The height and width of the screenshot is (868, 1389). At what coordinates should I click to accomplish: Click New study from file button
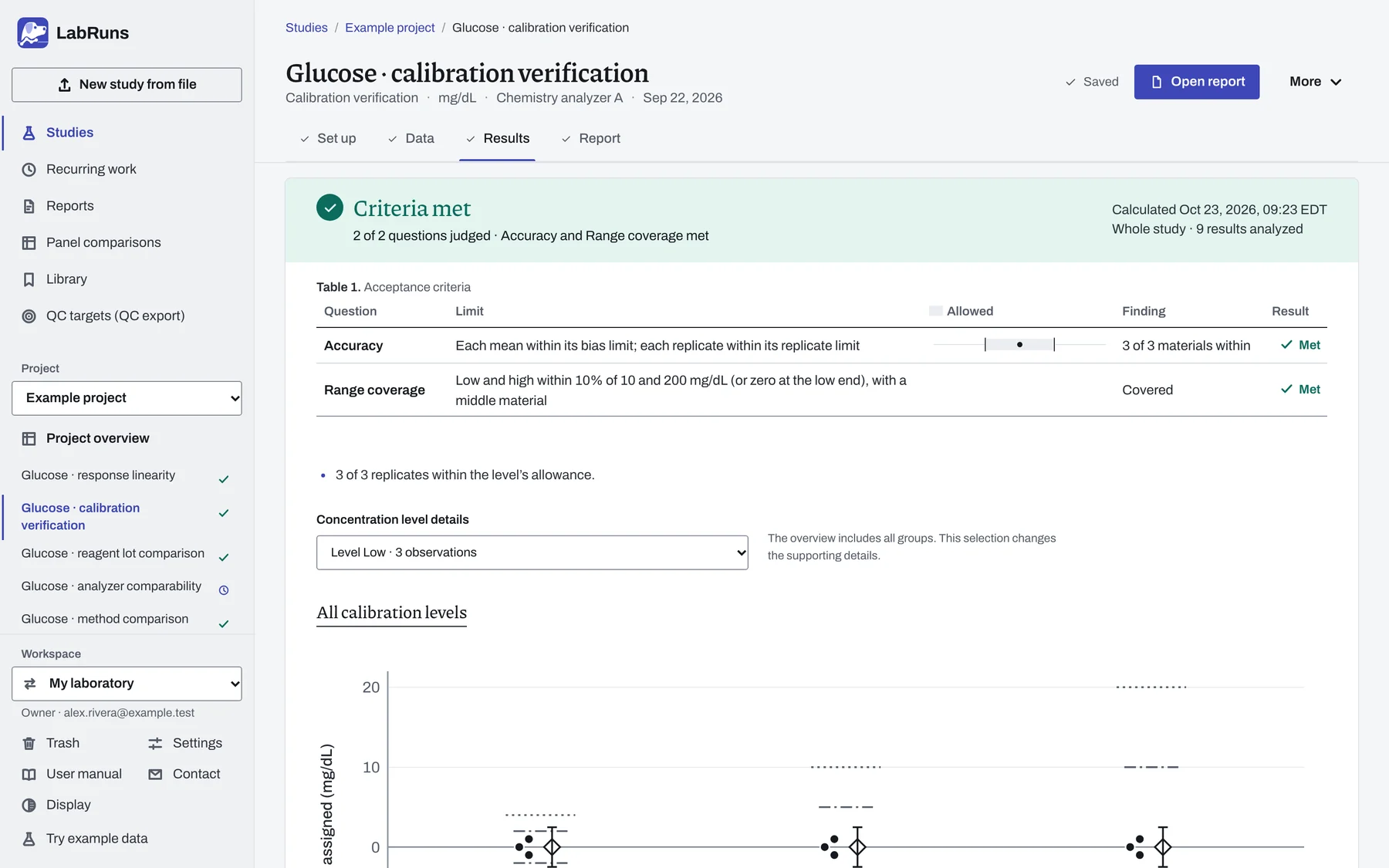pyautogui.click(x=127, y=85)
